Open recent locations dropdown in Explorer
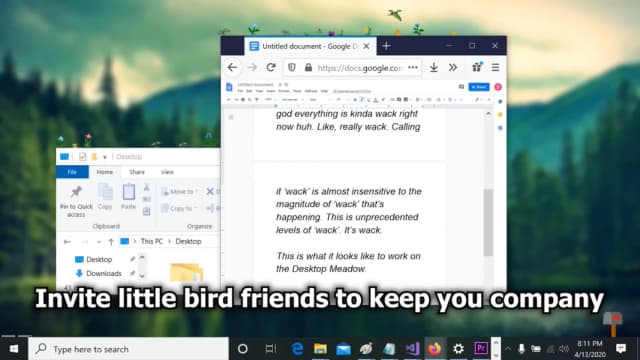This screenshot has width=640, height=360. (99, 242)
